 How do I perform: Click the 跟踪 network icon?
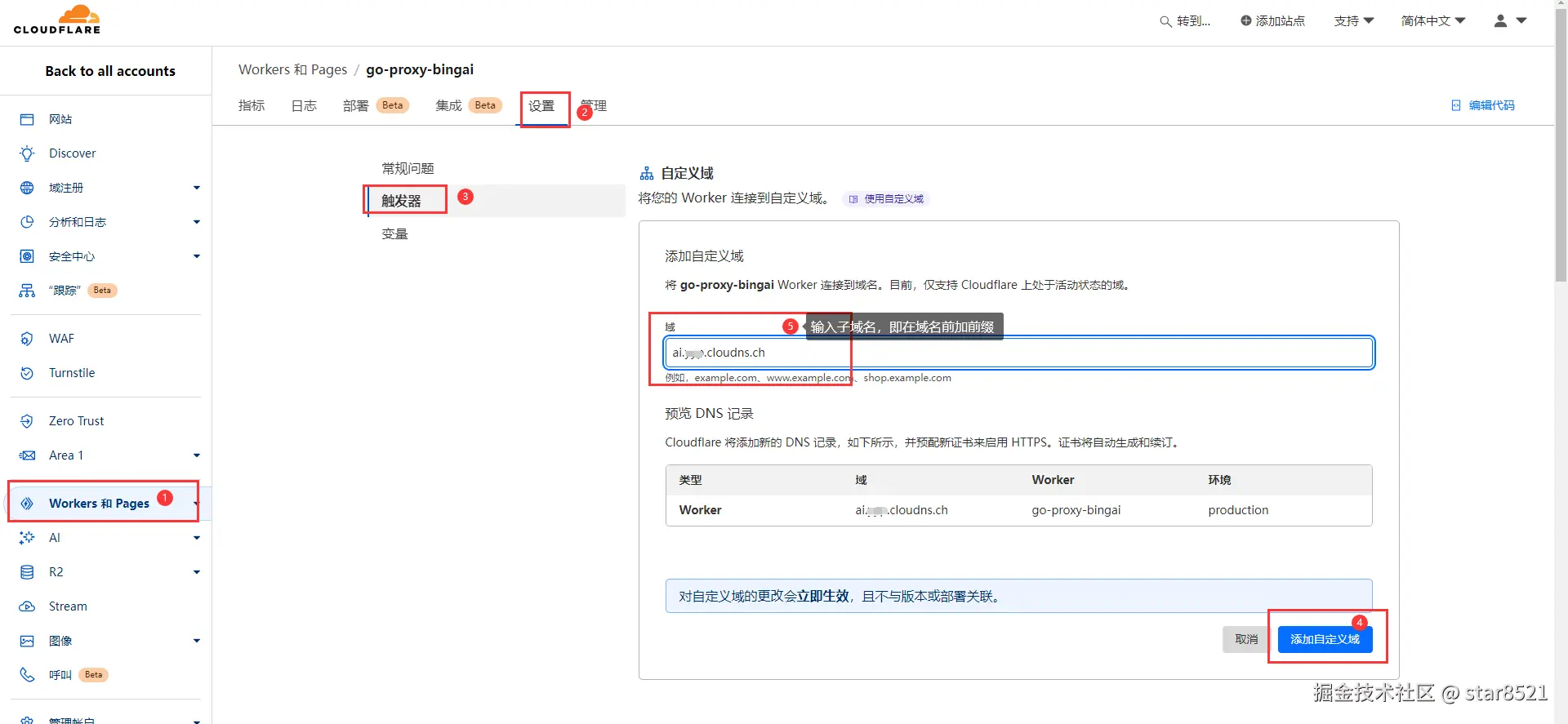(27, 291)
